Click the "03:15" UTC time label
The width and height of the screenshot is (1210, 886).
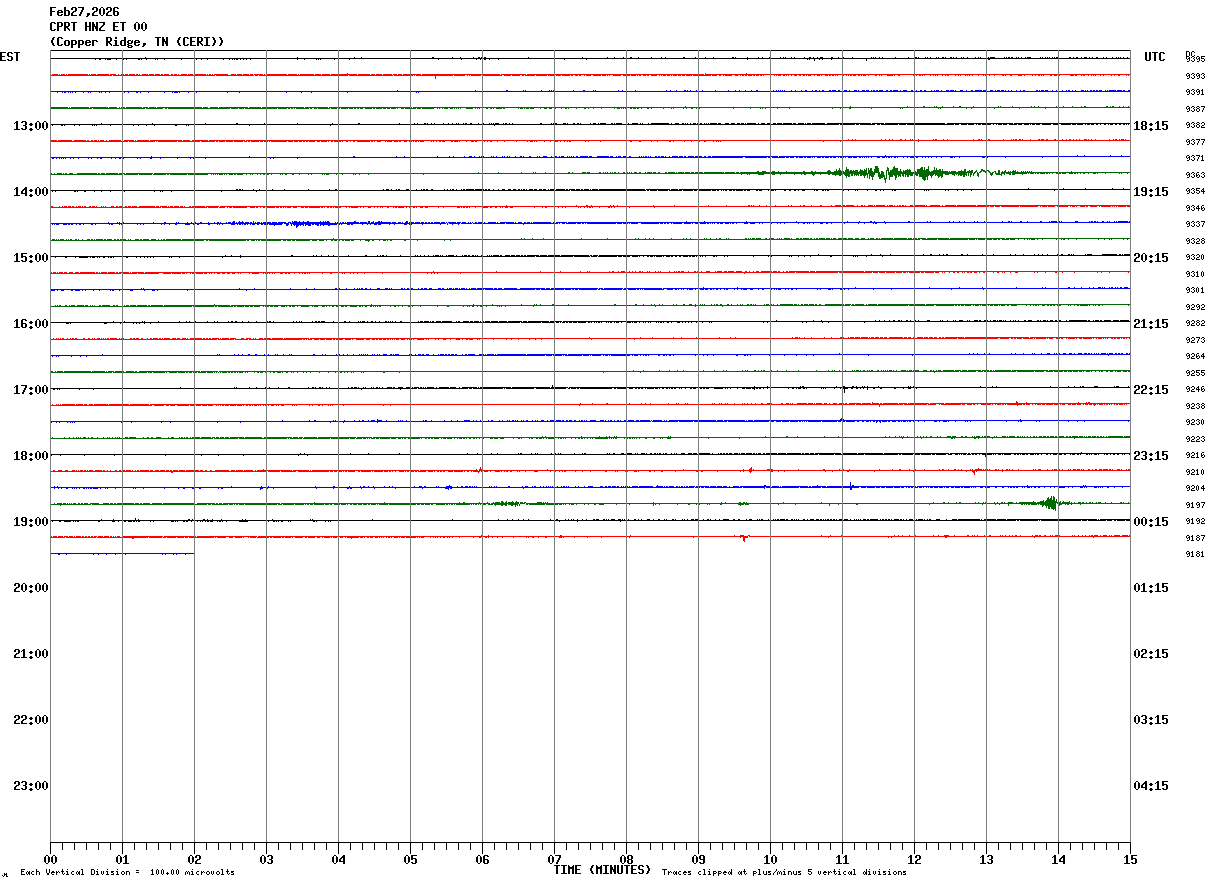tap(1151, 720)
